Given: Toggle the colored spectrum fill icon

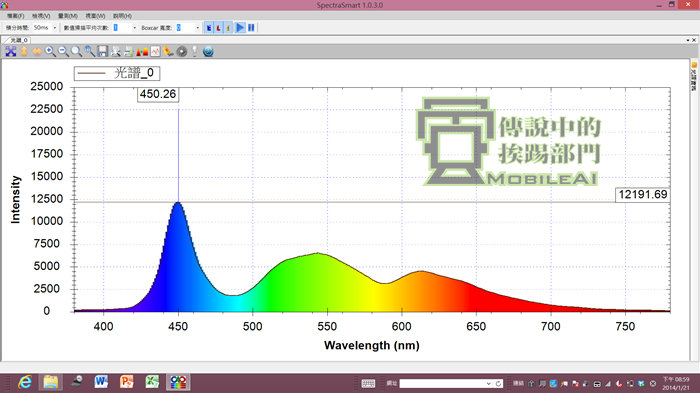Looking at the screenshot, I should [142, 51].
